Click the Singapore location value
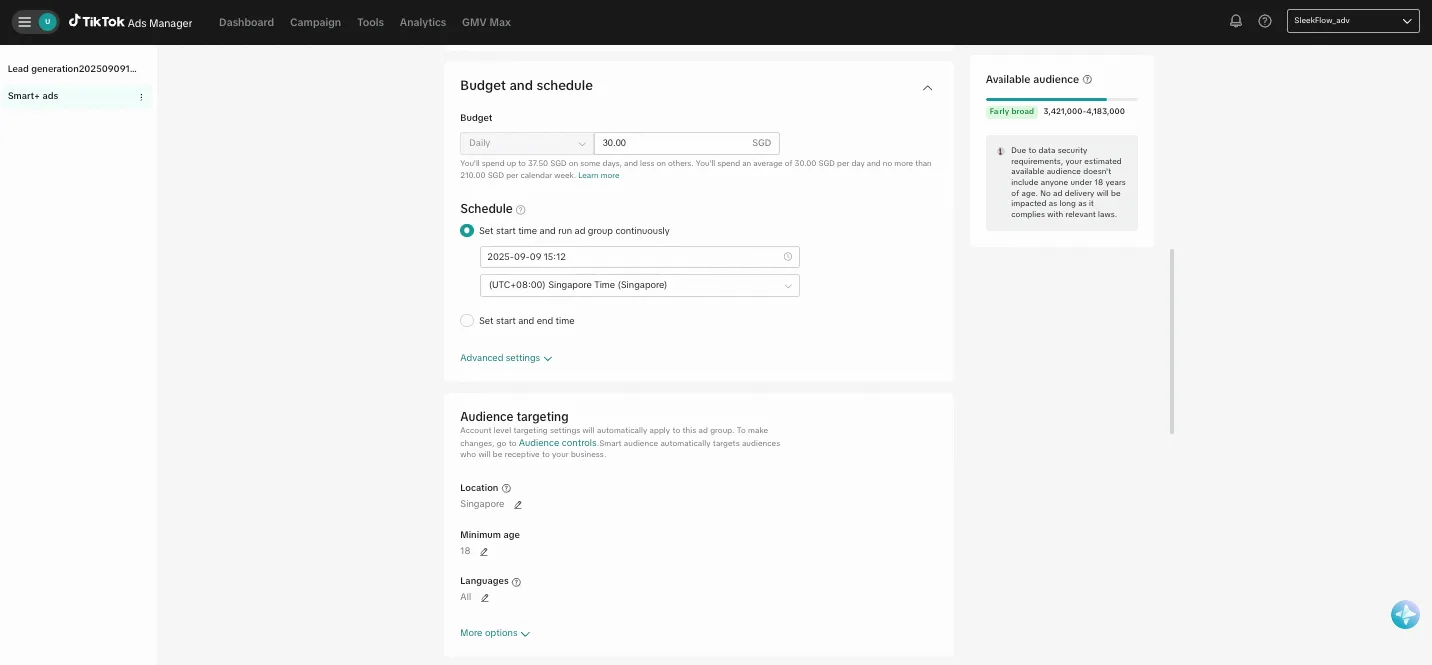 click(x=482, y=505)
